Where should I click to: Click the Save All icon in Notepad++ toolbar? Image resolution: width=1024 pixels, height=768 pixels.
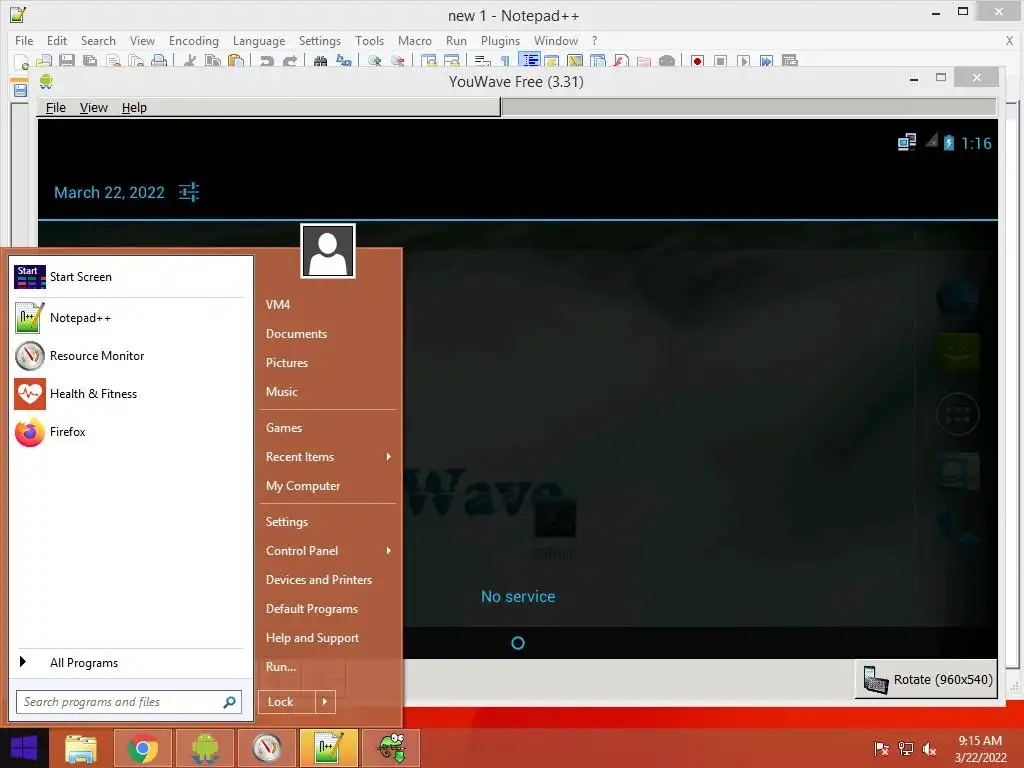point(89,61)
